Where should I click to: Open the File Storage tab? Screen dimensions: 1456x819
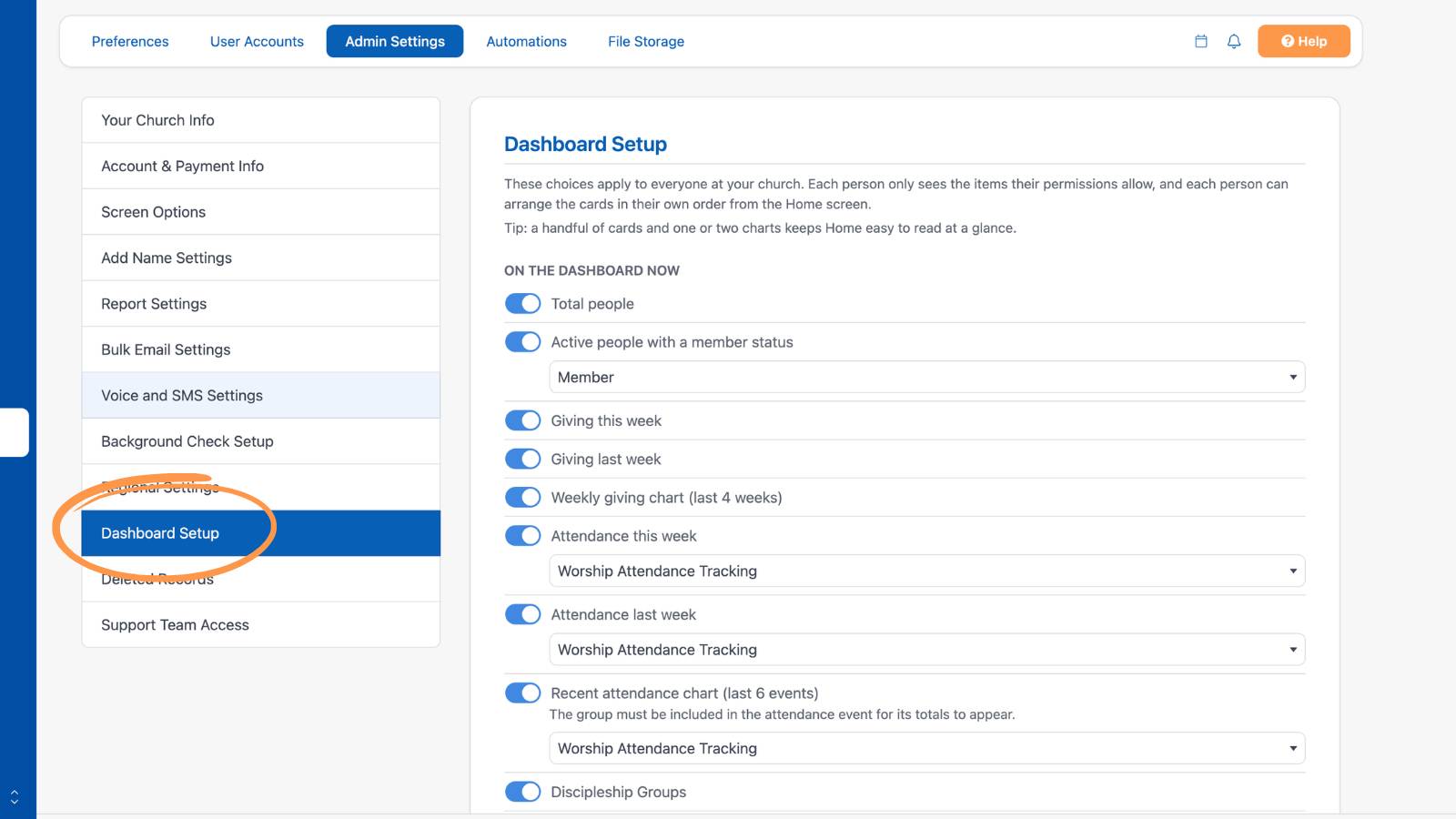click(x=646, y=41)
